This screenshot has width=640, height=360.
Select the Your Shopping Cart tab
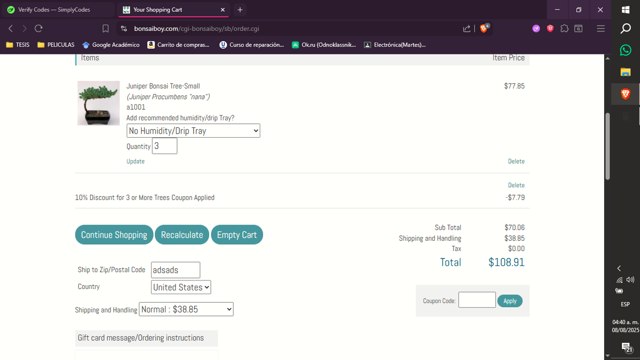click(x=173, y=9)
